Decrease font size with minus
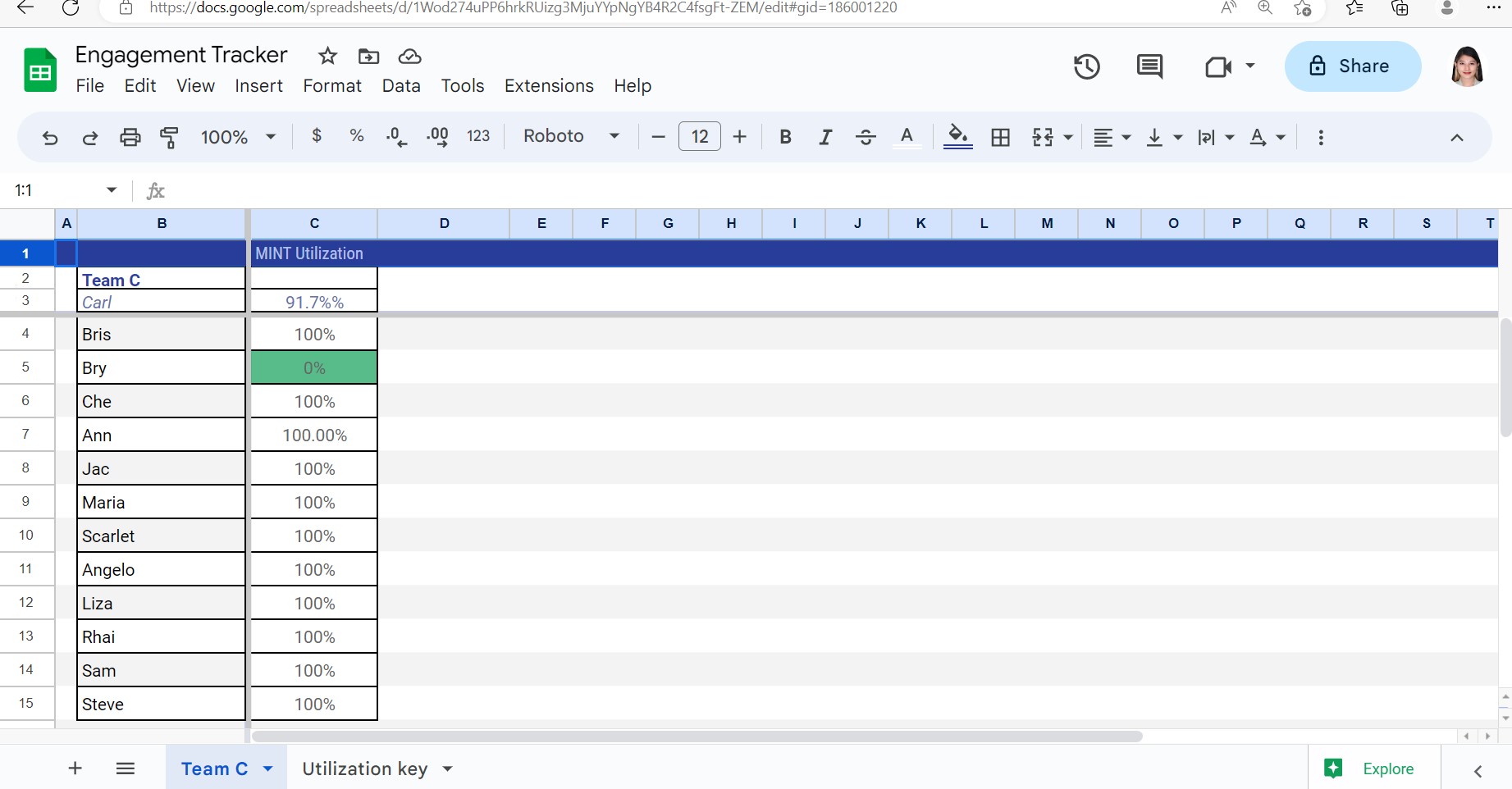Viewport: 1512px width, 789px height. (x=658, y=137)
